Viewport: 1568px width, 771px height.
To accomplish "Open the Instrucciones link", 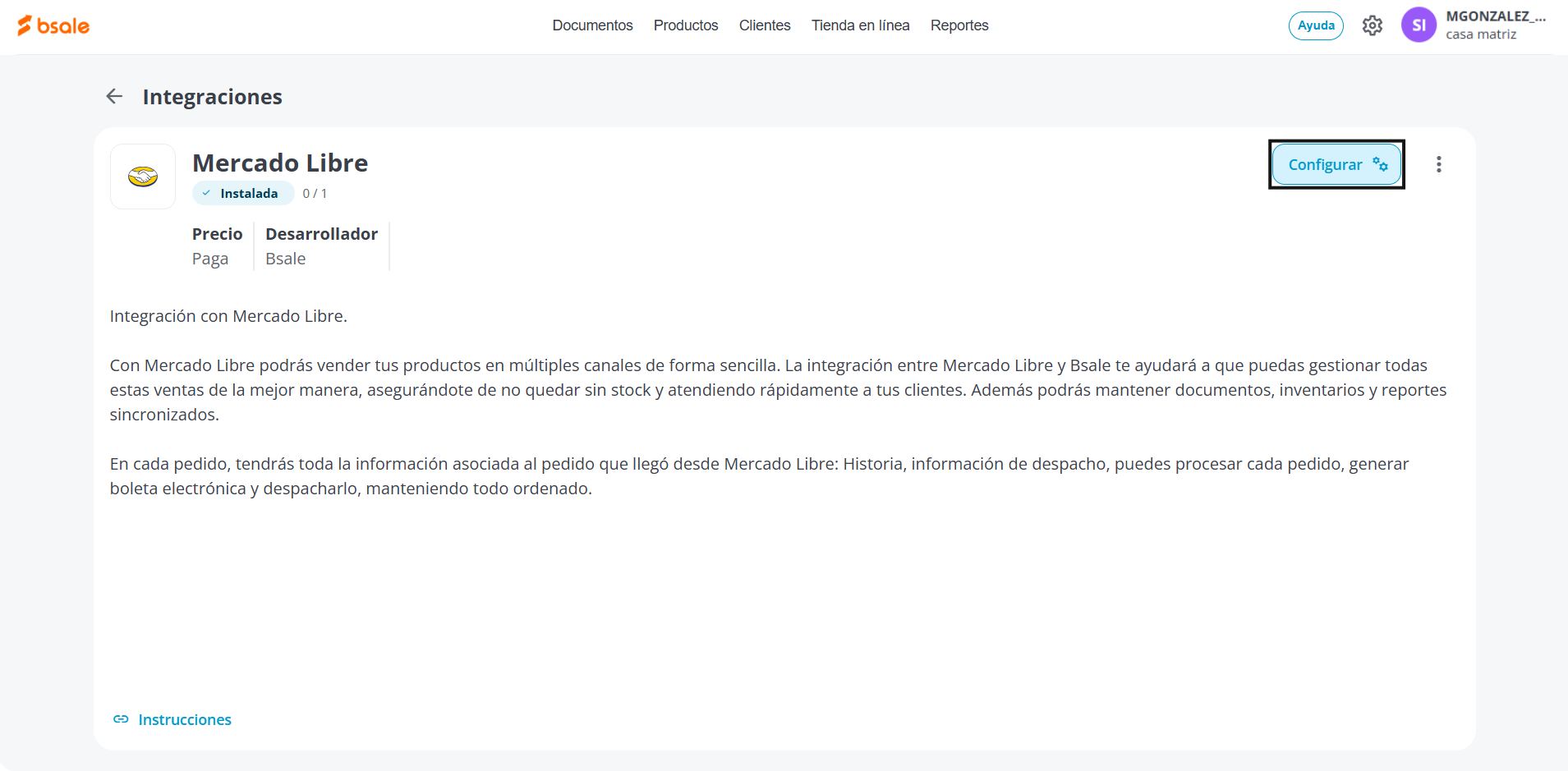I will (x=185, y=719).
